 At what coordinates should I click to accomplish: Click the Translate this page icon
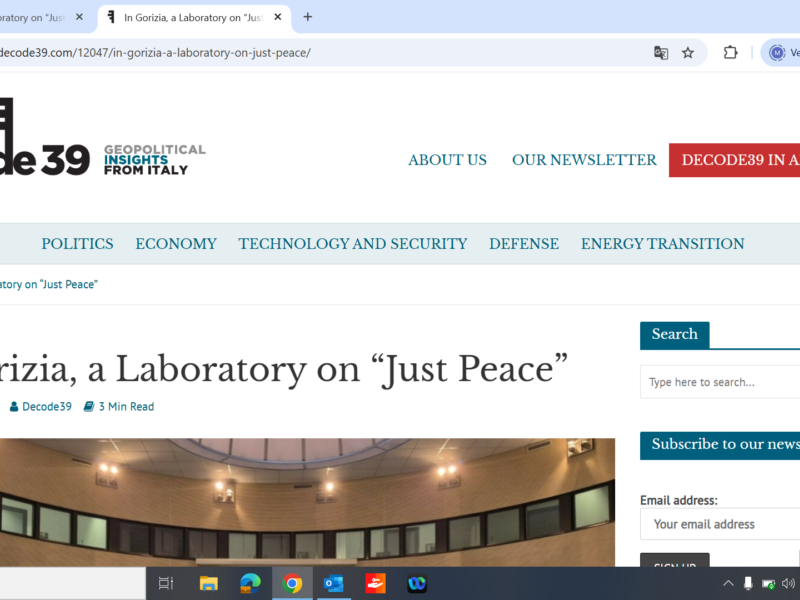pyautogui.click(x=661, y=53)
